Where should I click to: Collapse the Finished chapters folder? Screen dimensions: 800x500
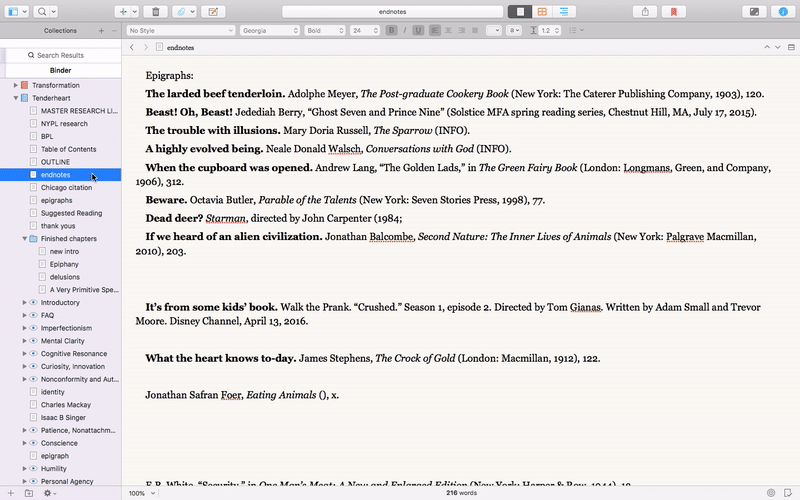tap(24, 238)
